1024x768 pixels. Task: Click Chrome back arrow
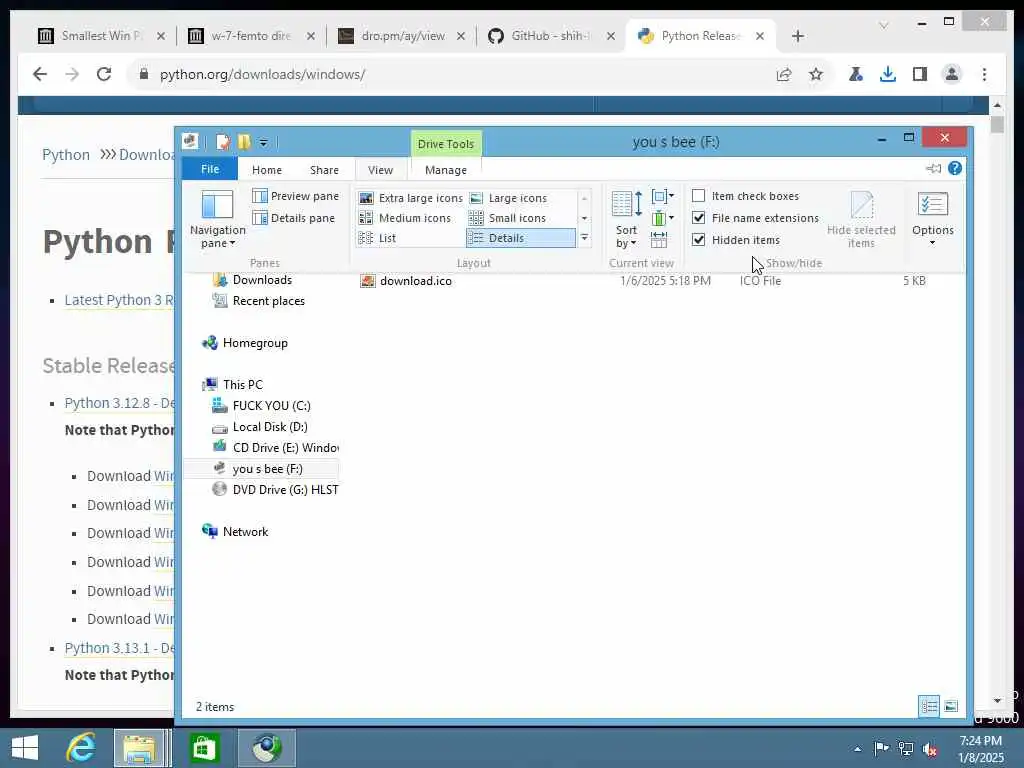pos(40,74)
